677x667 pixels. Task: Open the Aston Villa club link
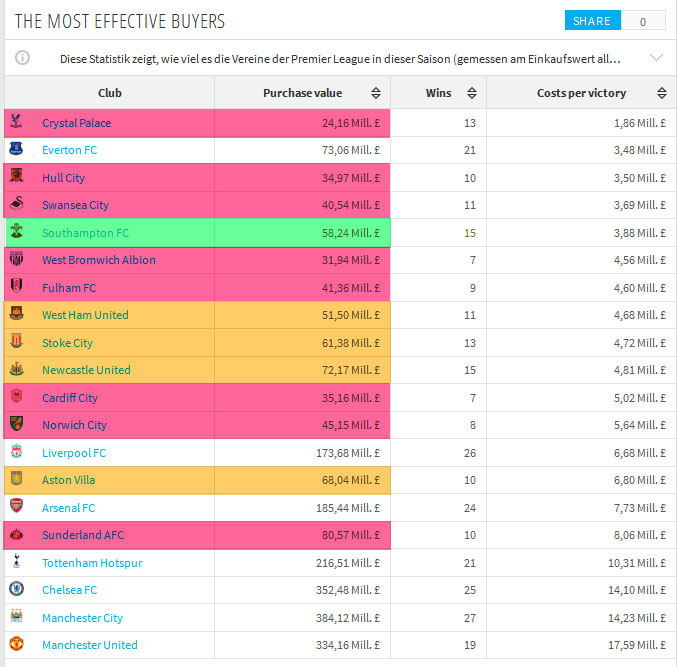(x=68, y=480)
